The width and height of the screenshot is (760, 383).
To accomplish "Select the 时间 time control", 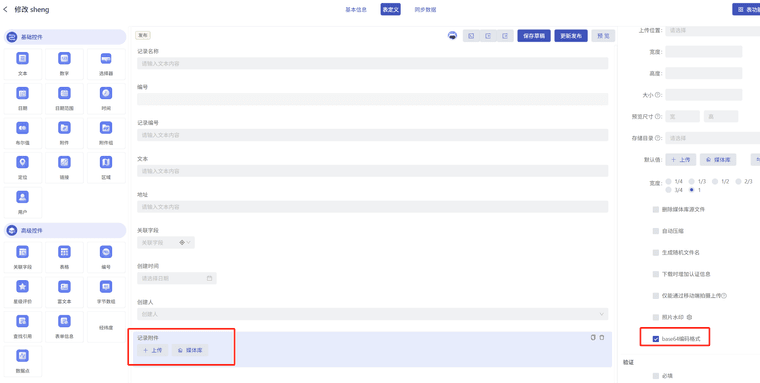I will (106, 99).
